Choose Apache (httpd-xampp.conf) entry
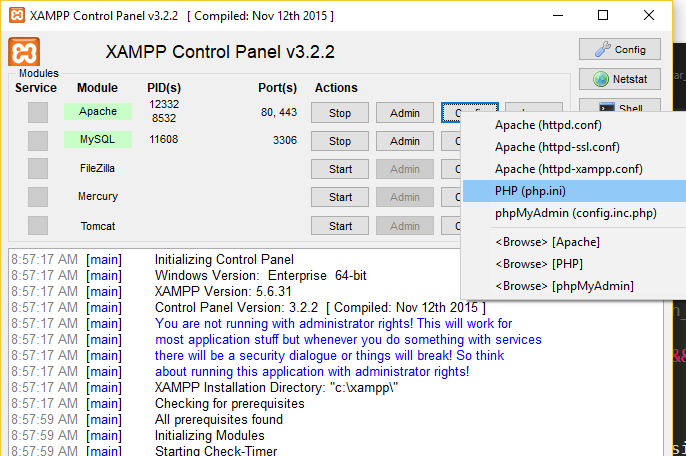This screenshot has height=456, width=686. (x=574, y=169)
